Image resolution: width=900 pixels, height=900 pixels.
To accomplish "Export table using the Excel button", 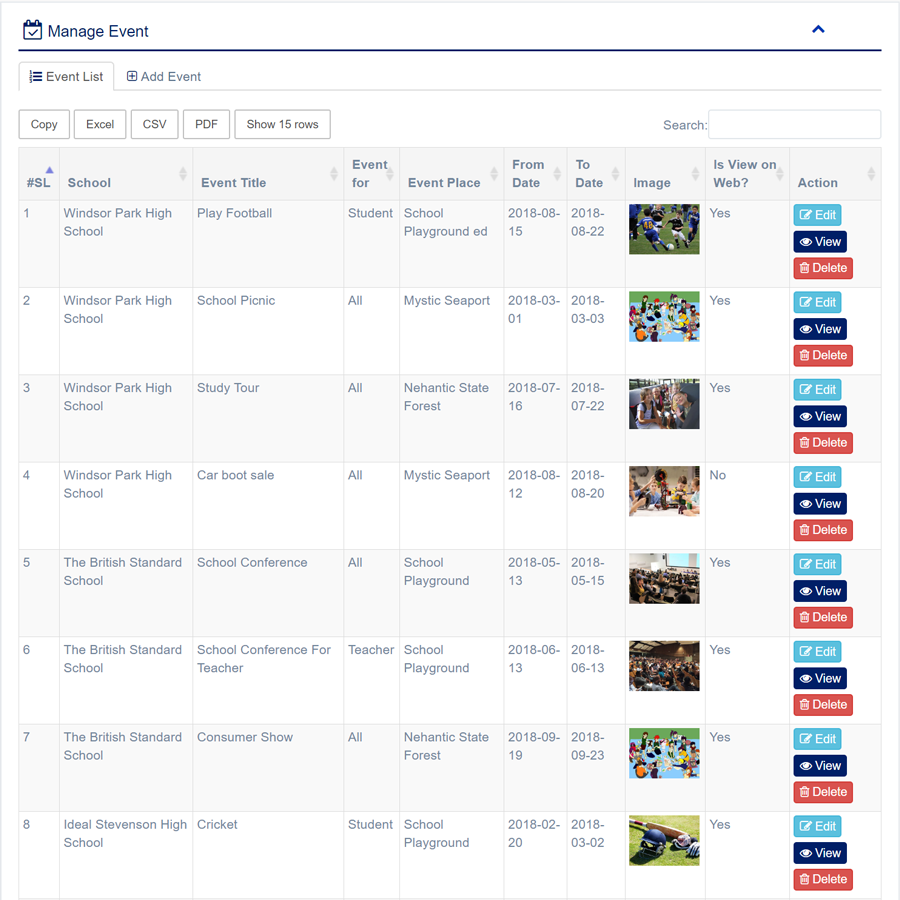I will 100,124.
